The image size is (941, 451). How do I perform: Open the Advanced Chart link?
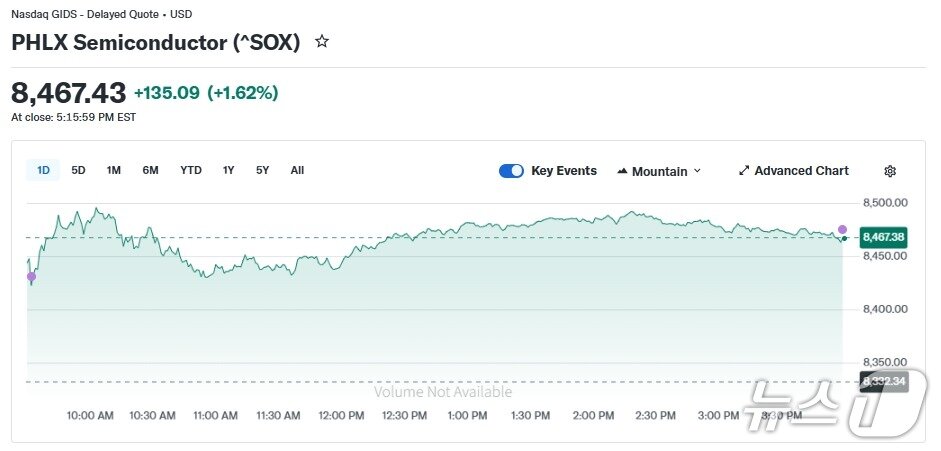(x=801, y=171)
